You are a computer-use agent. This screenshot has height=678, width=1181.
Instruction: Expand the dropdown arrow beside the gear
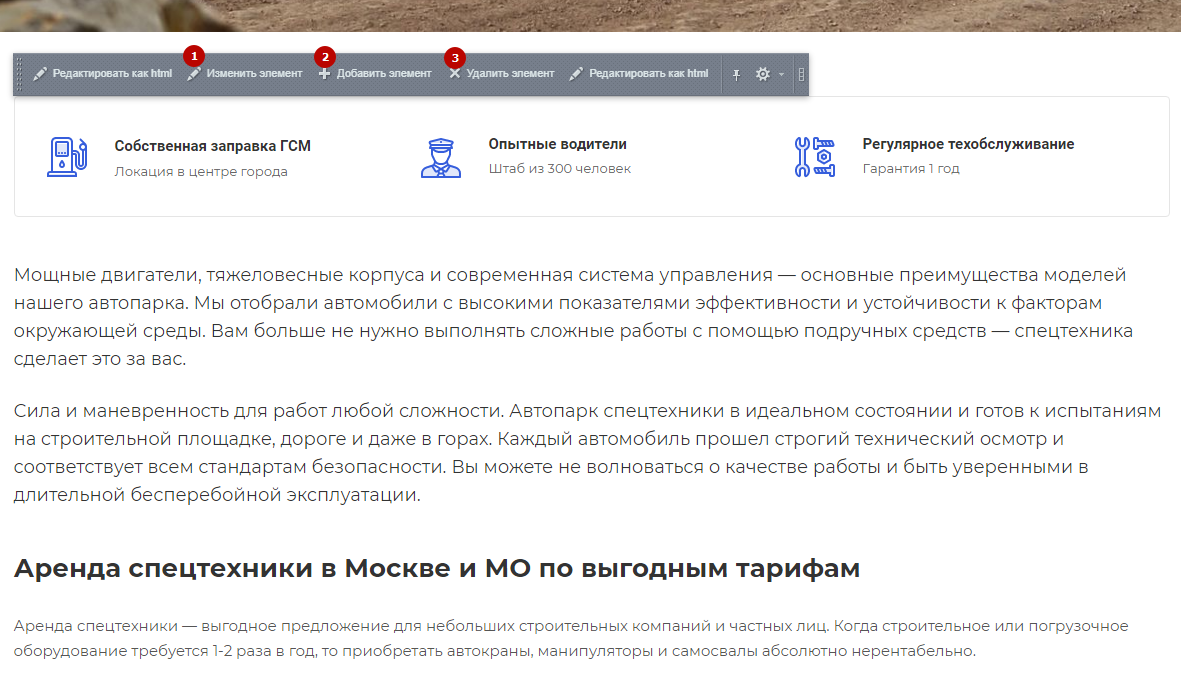[781, 75]
